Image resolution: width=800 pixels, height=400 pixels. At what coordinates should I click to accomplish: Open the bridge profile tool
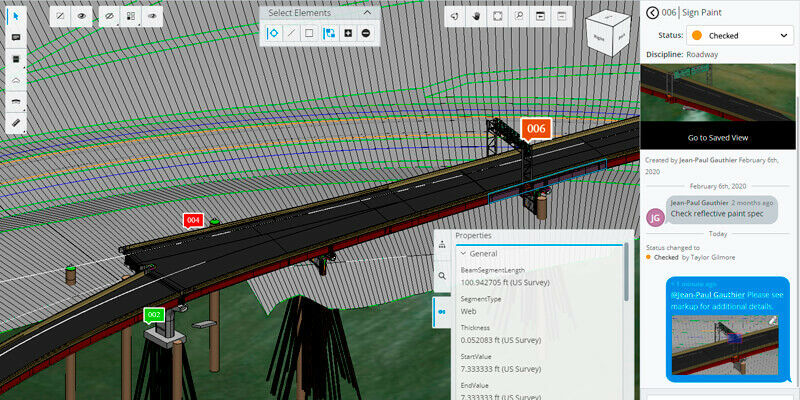(16, 102)
